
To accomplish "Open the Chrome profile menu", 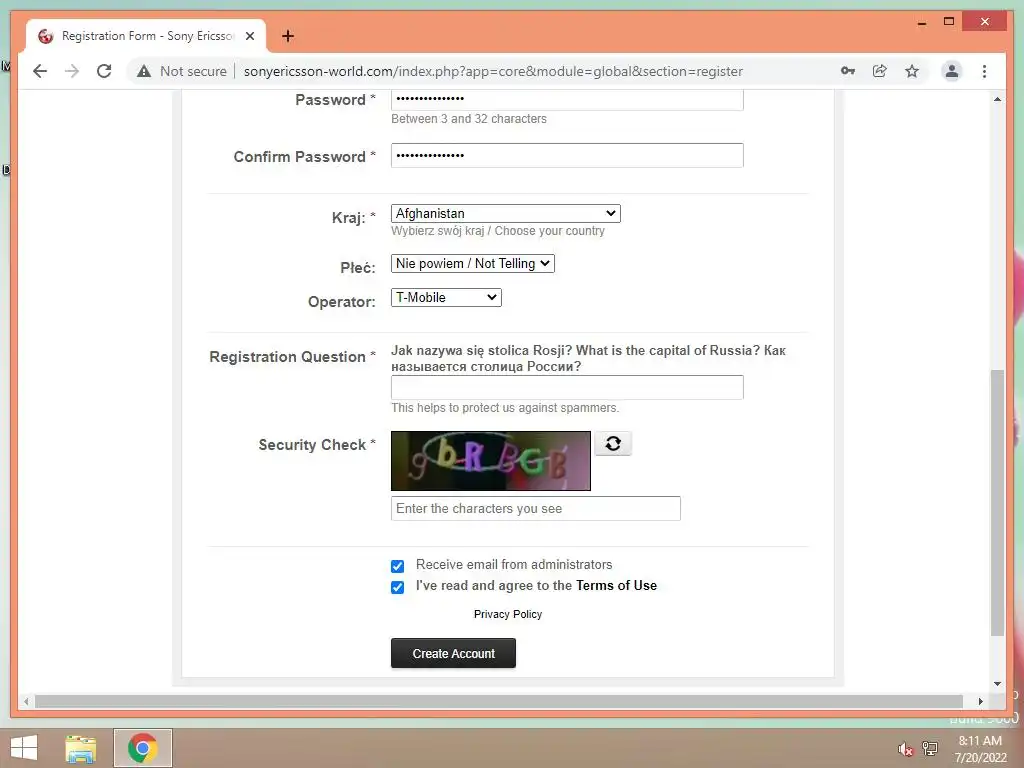I will pyautogui.click(x=952, y=71).
